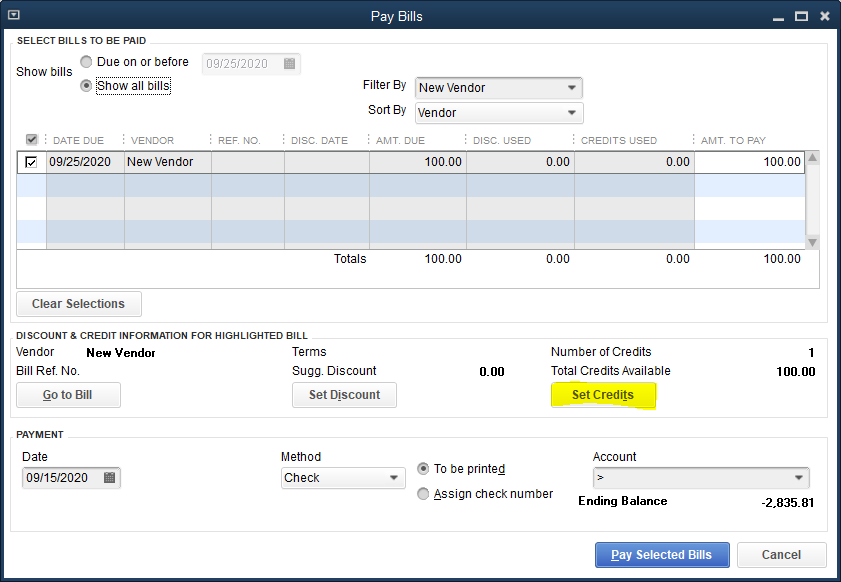This screenshot has height=582, width=841.
Task: Select the "To be printed" option
Action: 423,469
